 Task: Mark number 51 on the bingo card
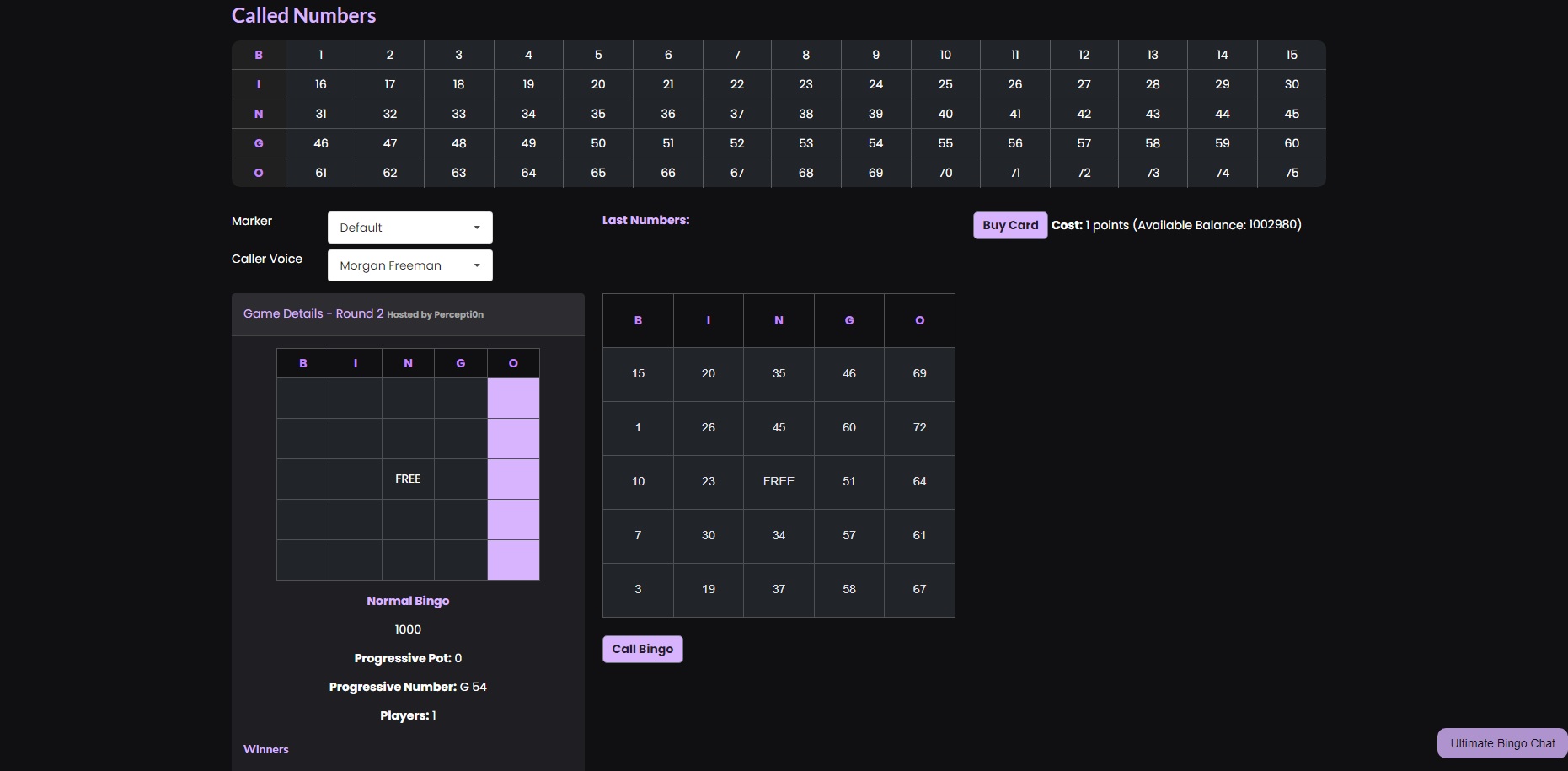click(x=848, y=482)
